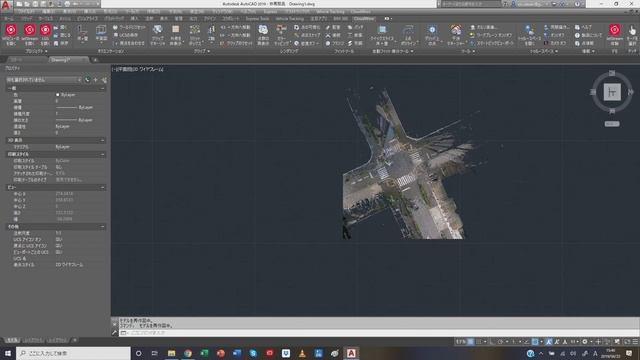Click the section display icon in Clip panel
Image resolution: width=640 pixels, height=360 pixels.
pyautogui.click(x=176, y=29)
